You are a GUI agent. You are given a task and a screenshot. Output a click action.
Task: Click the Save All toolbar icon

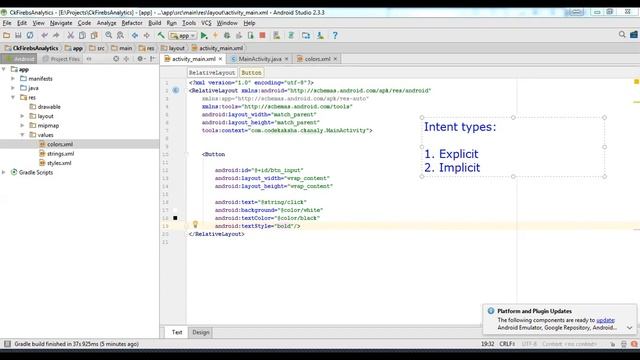click(x=18, y=36)
